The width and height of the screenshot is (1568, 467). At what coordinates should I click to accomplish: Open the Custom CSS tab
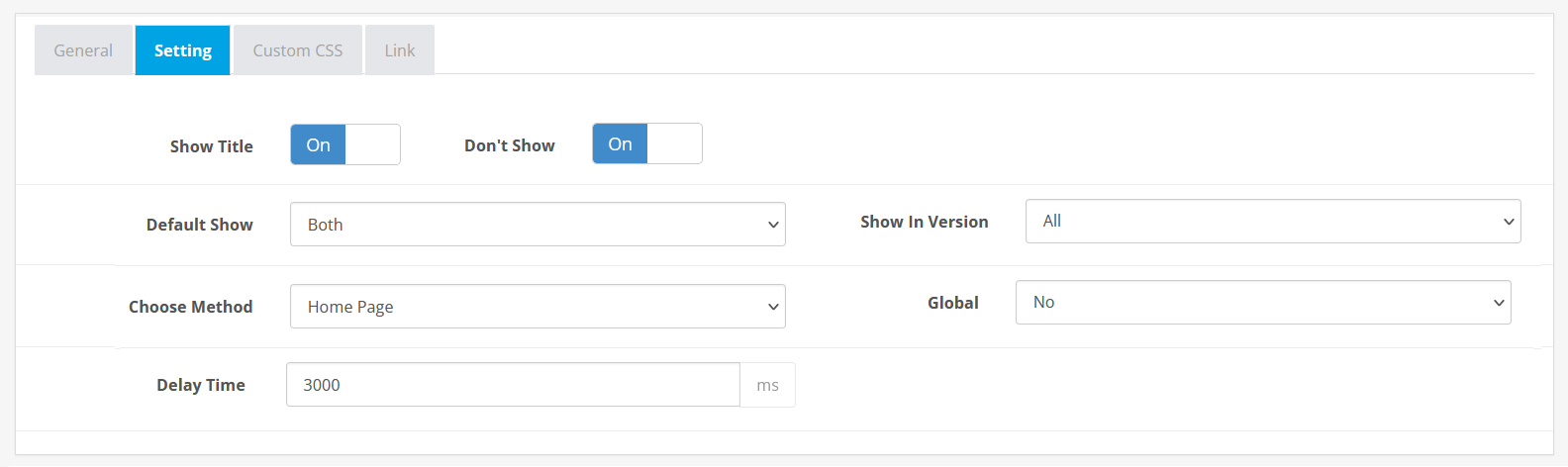point(297,50)
